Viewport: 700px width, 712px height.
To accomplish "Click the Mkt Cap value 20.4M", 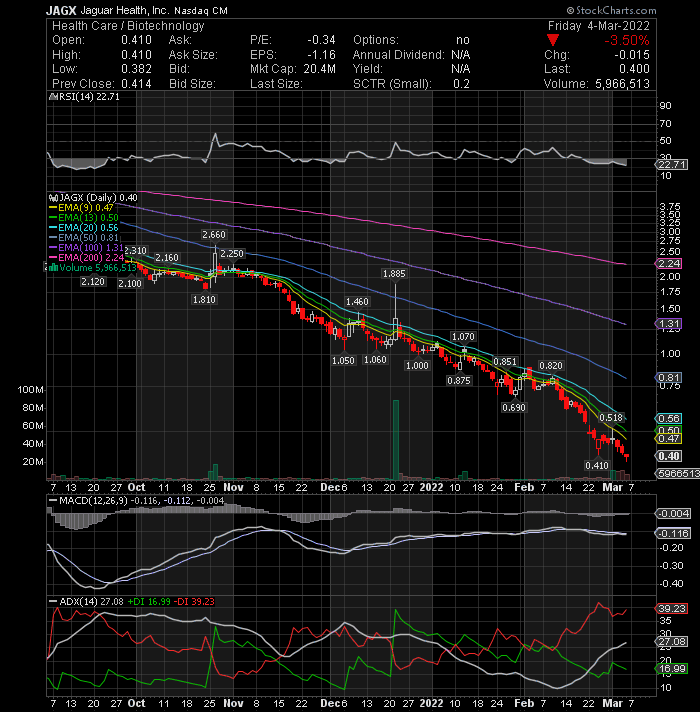I will tap(320, 69).
